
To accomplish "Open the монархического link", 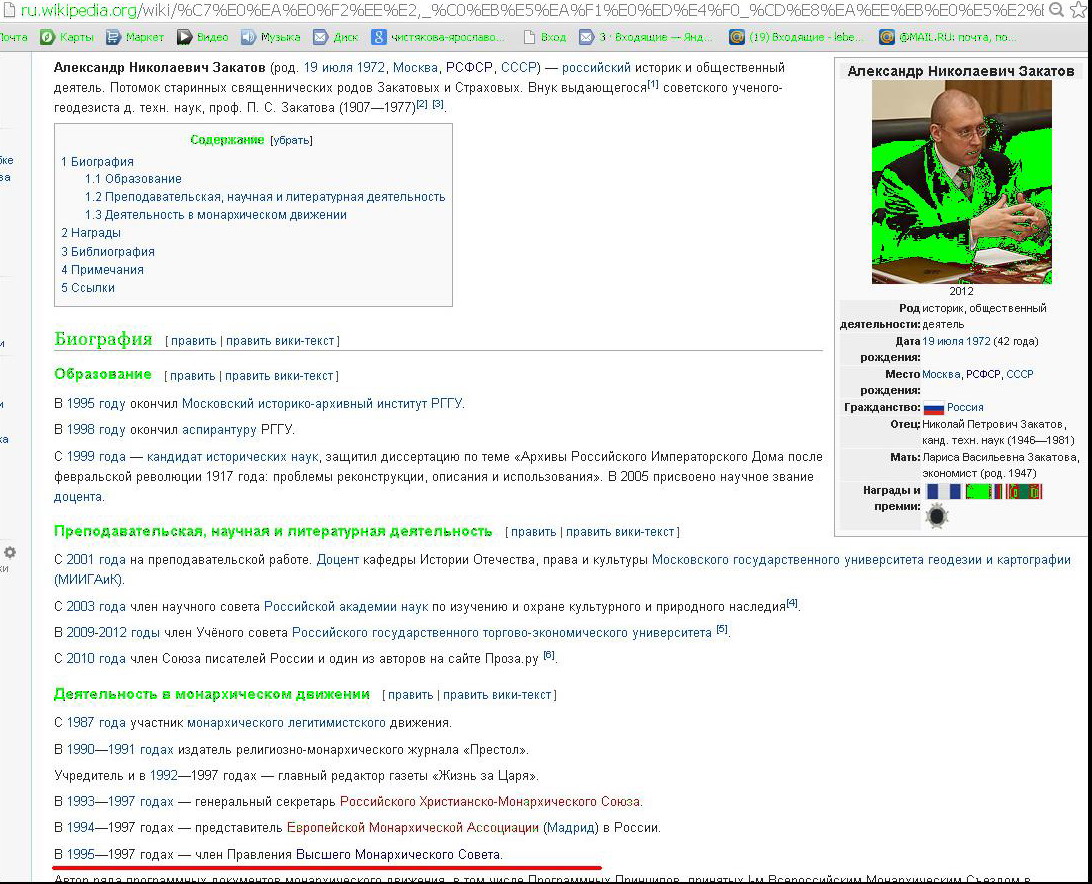I will click(x=235, y=723).
